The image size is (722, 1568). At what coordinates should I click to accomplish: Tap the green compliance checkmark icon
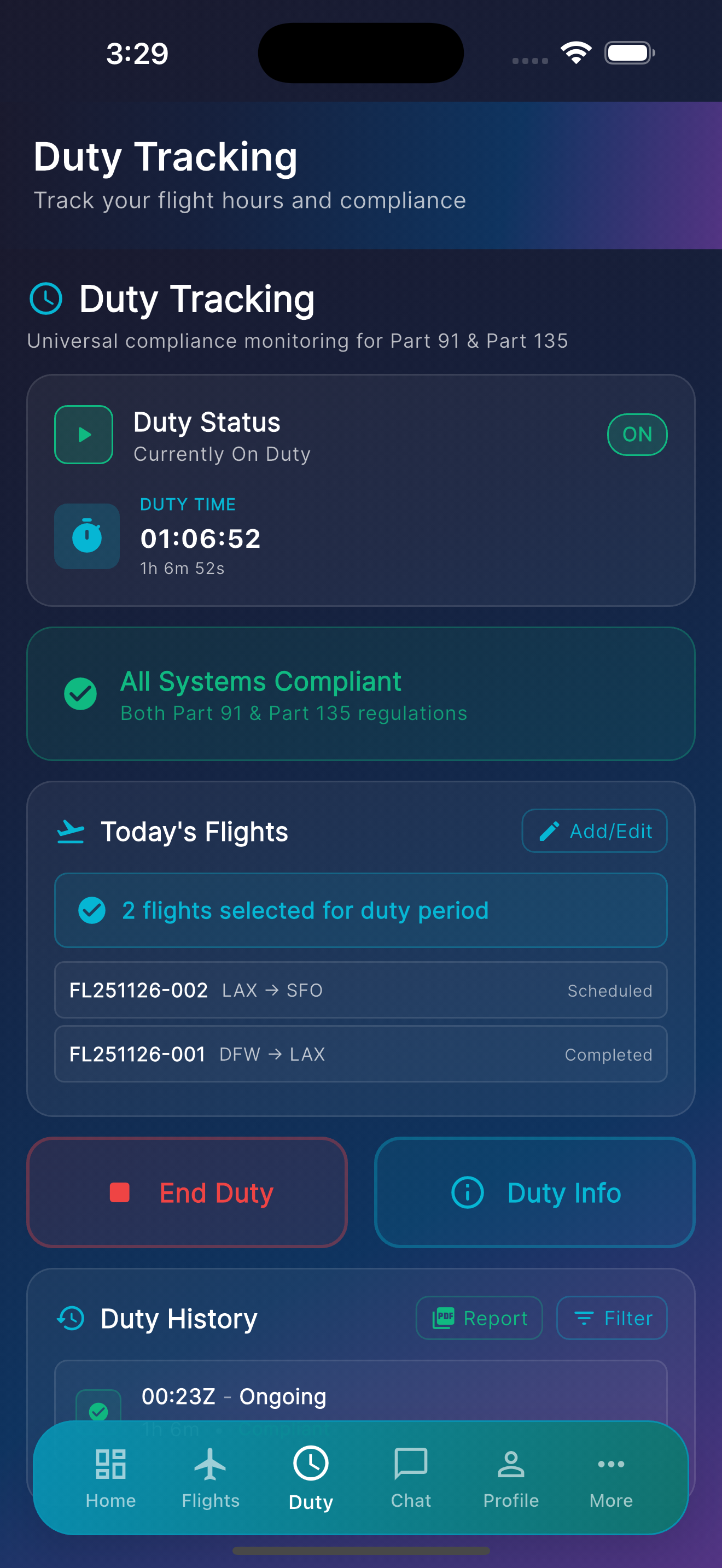pos(81,694)
